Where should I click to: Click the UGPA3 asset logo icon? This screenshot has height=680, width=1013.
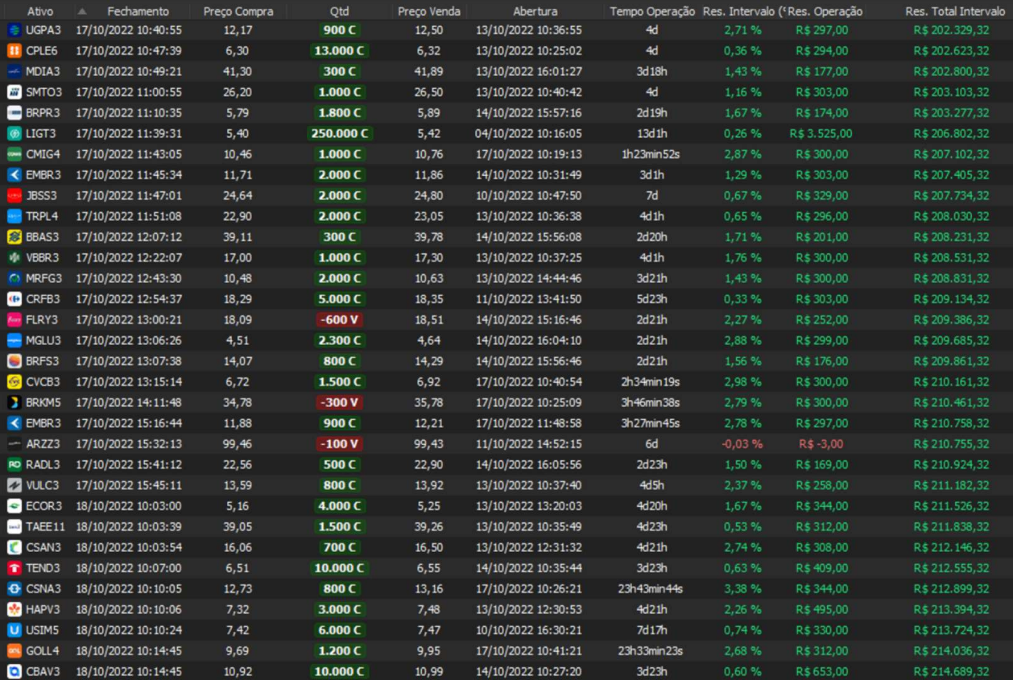(x=14, y=30)
